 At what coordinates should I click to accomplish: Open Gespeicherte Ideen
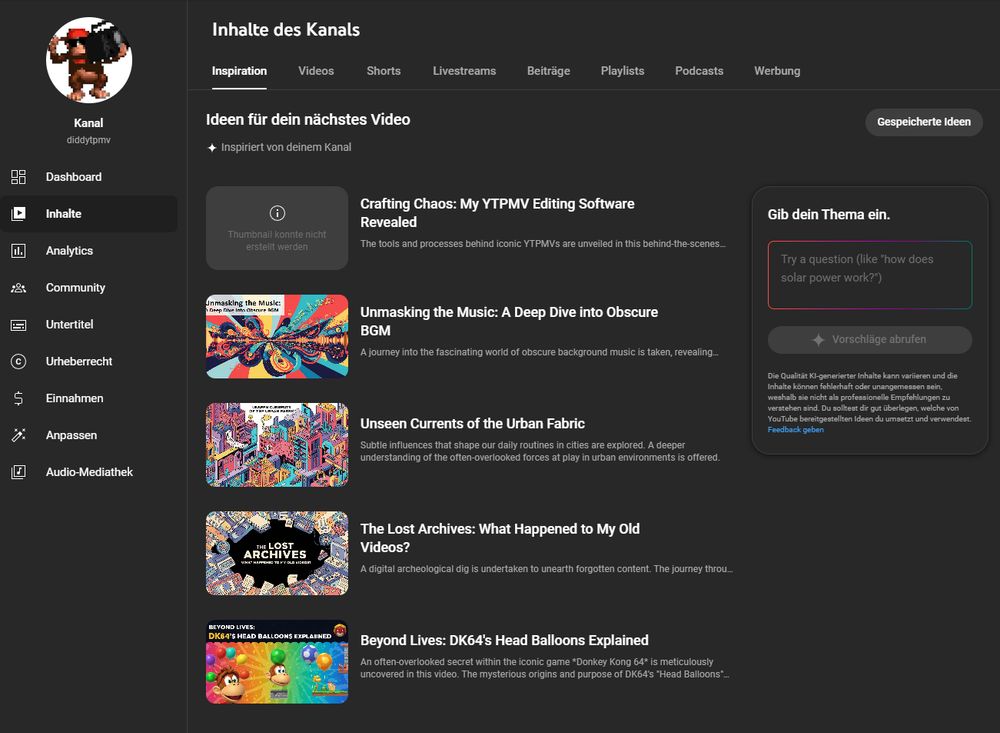(x=923, y=122)
